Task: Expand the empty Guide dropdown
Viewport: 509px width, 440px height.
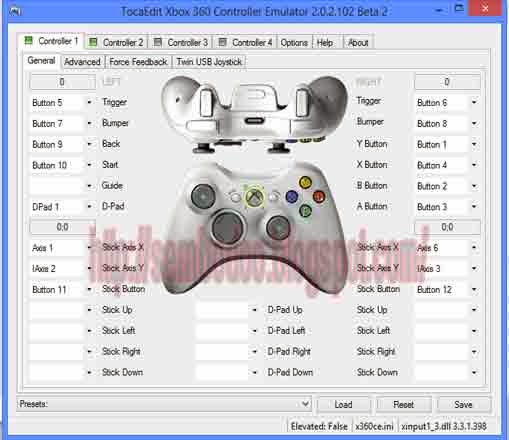Action: point(89,186)
